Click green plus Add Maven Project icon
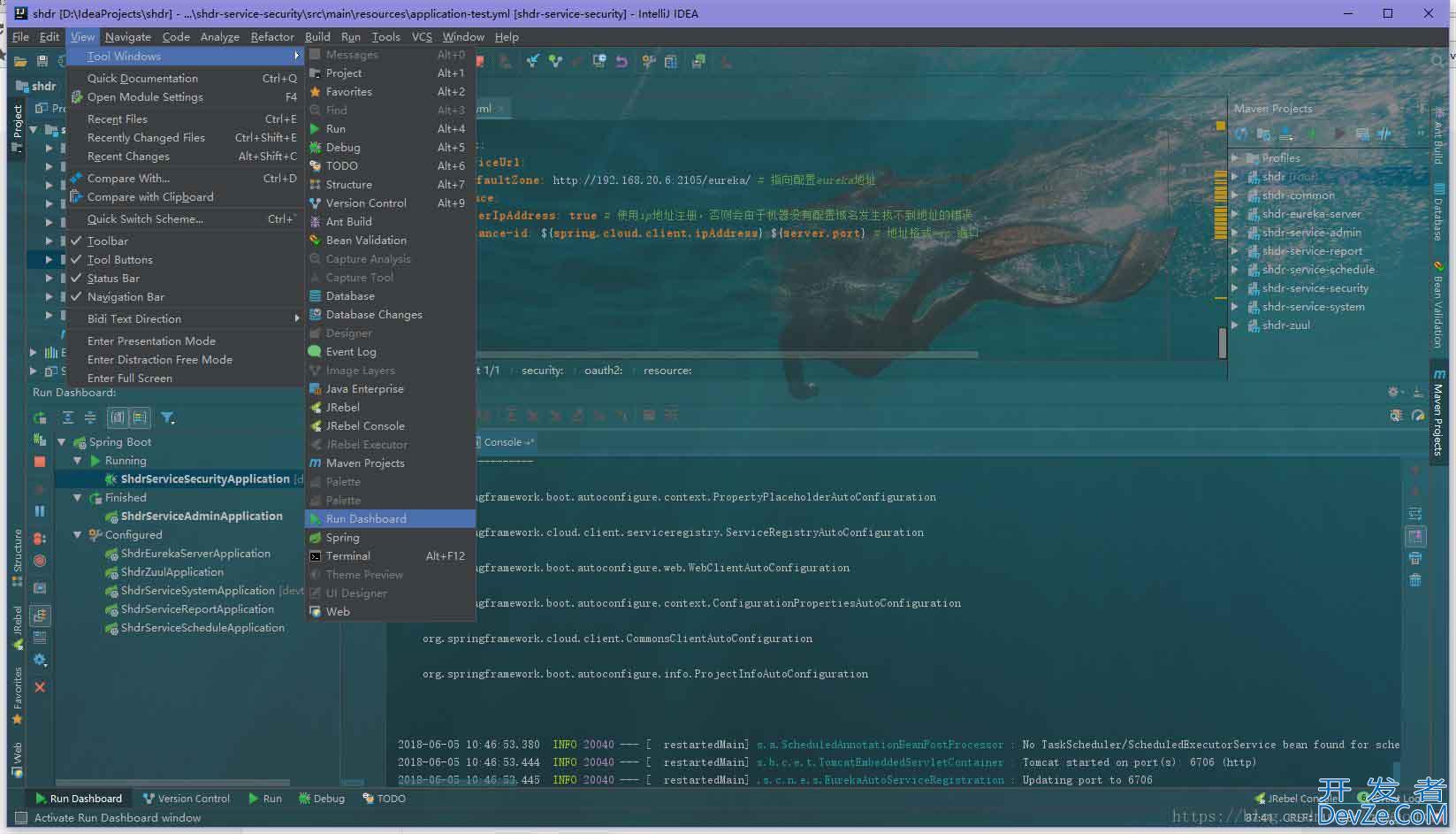1456x834 pixels. click(1312, 134)
